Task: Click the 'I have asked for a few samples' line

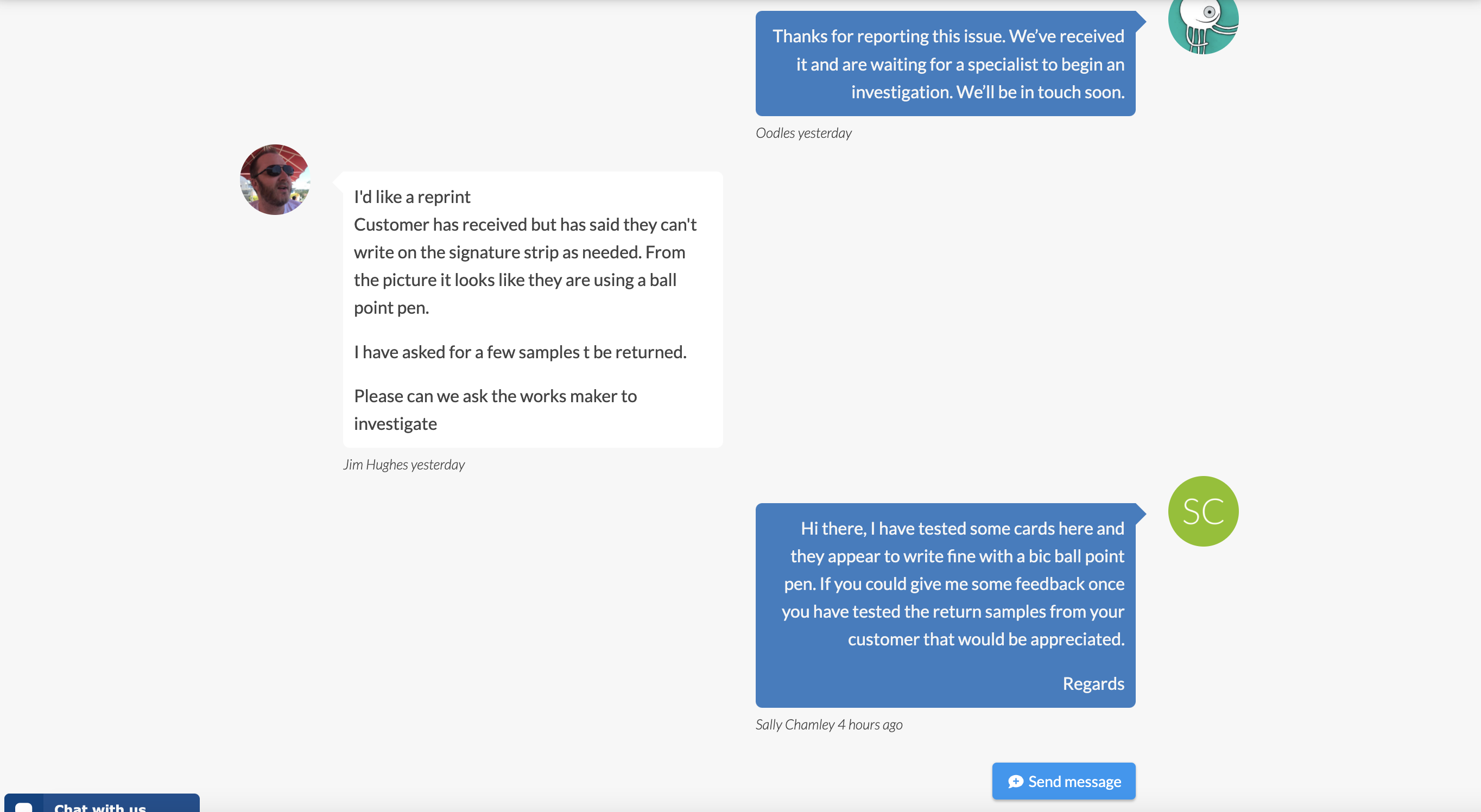Action: 520,352
